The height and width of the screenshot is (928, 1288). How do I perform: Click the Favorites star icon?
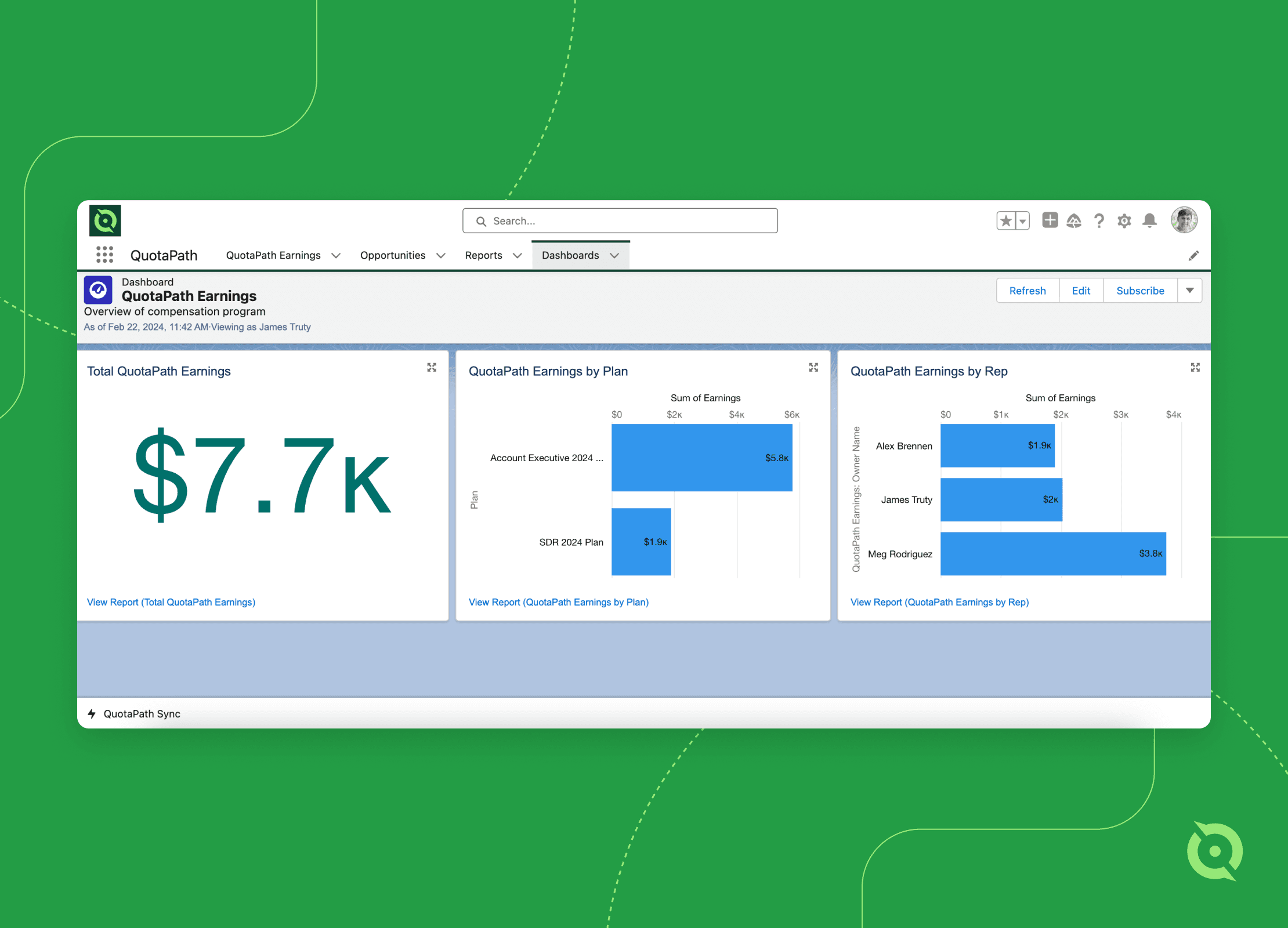(x=1006, y=221)
